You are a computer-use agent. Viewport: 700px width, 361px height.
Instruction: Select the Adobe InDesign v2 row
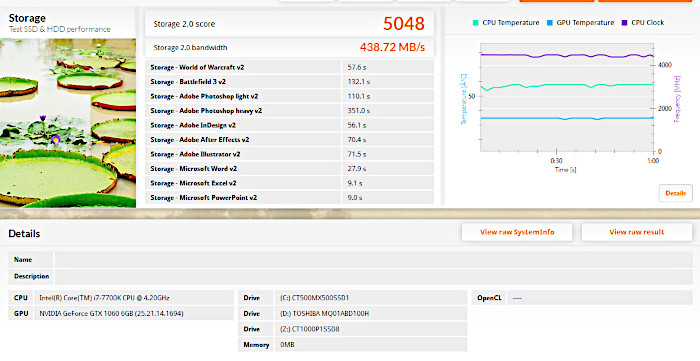(x=289, y=125)
